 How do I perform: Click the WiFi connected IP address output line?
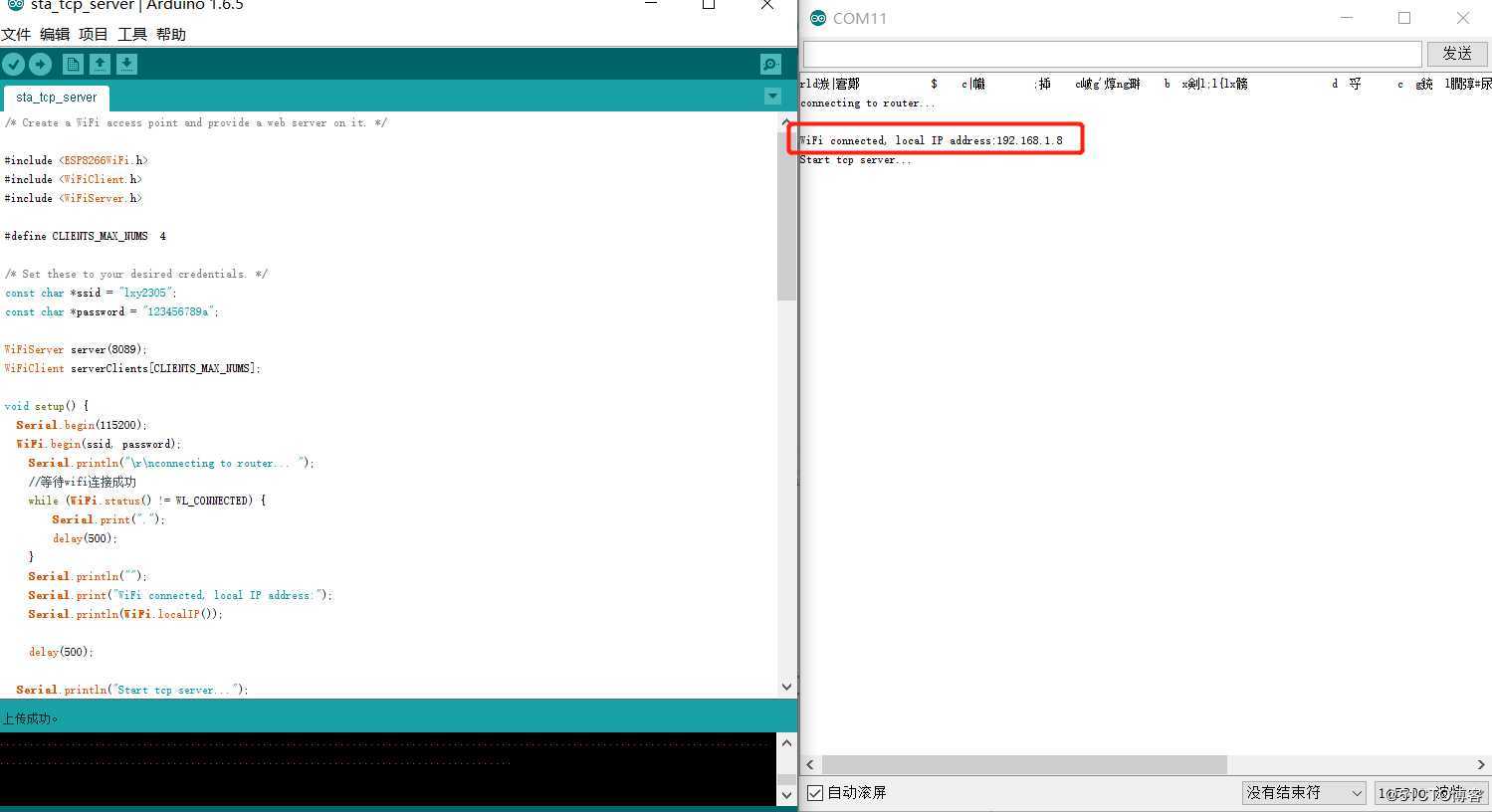click(x=932, y=140)
